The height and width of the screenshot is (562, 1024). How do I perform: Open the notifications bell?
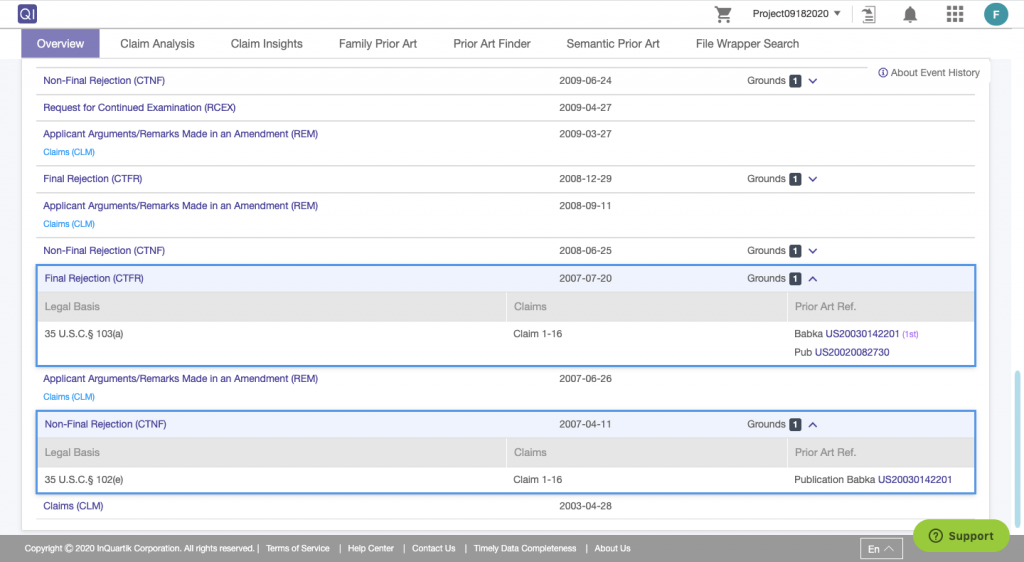(910, 14)
